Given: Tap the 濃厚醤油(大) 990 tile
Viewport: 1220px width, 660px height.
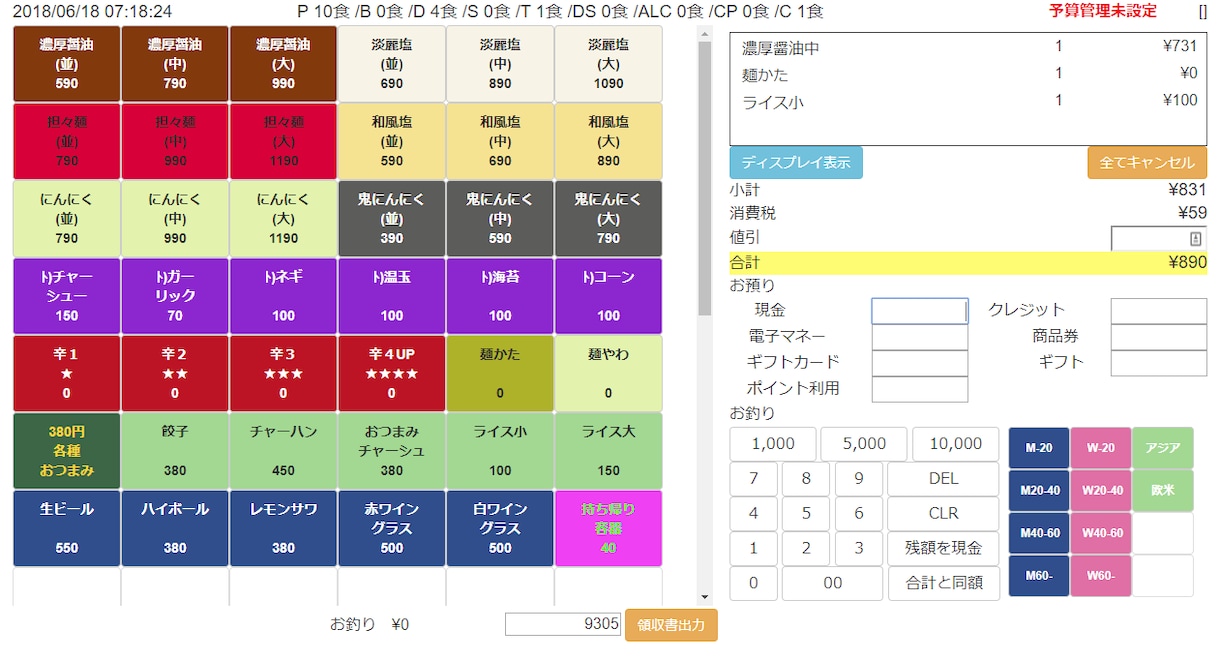Looking at the screenshot, I should (283, 64).
